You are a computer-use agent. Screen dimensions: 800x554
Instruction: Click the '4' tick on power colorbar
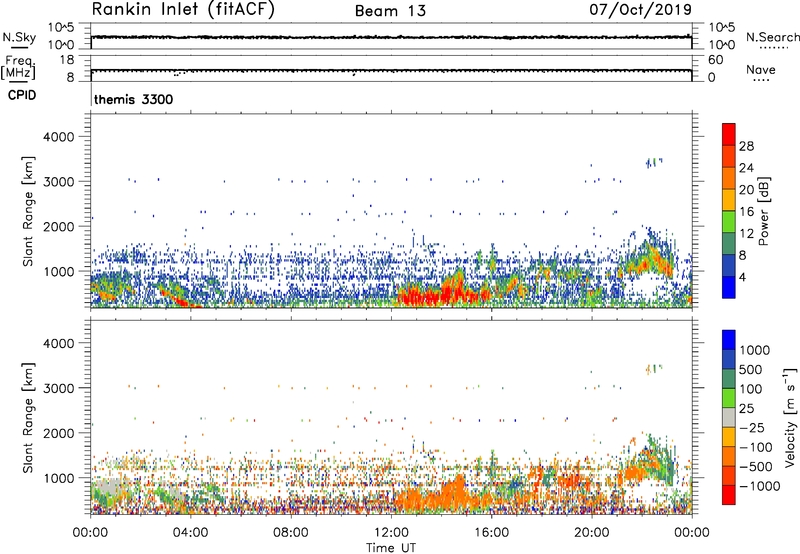point(742,277)
